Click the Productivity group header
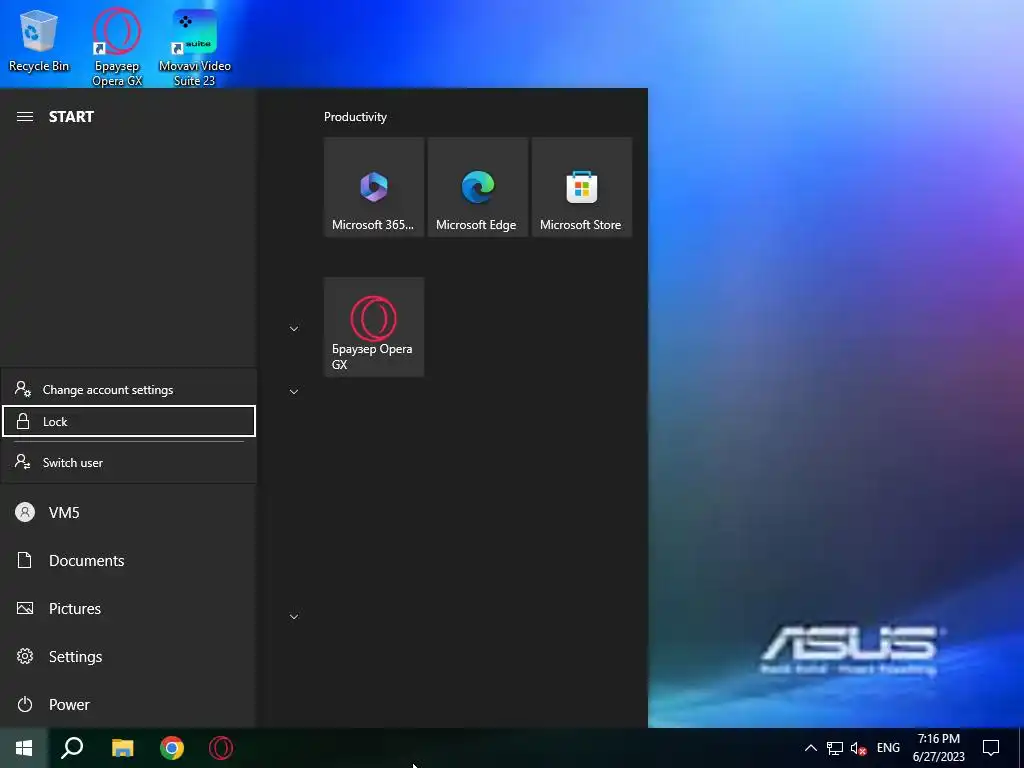The width and height of the screenshot is (1024, 768). [355, 117]
